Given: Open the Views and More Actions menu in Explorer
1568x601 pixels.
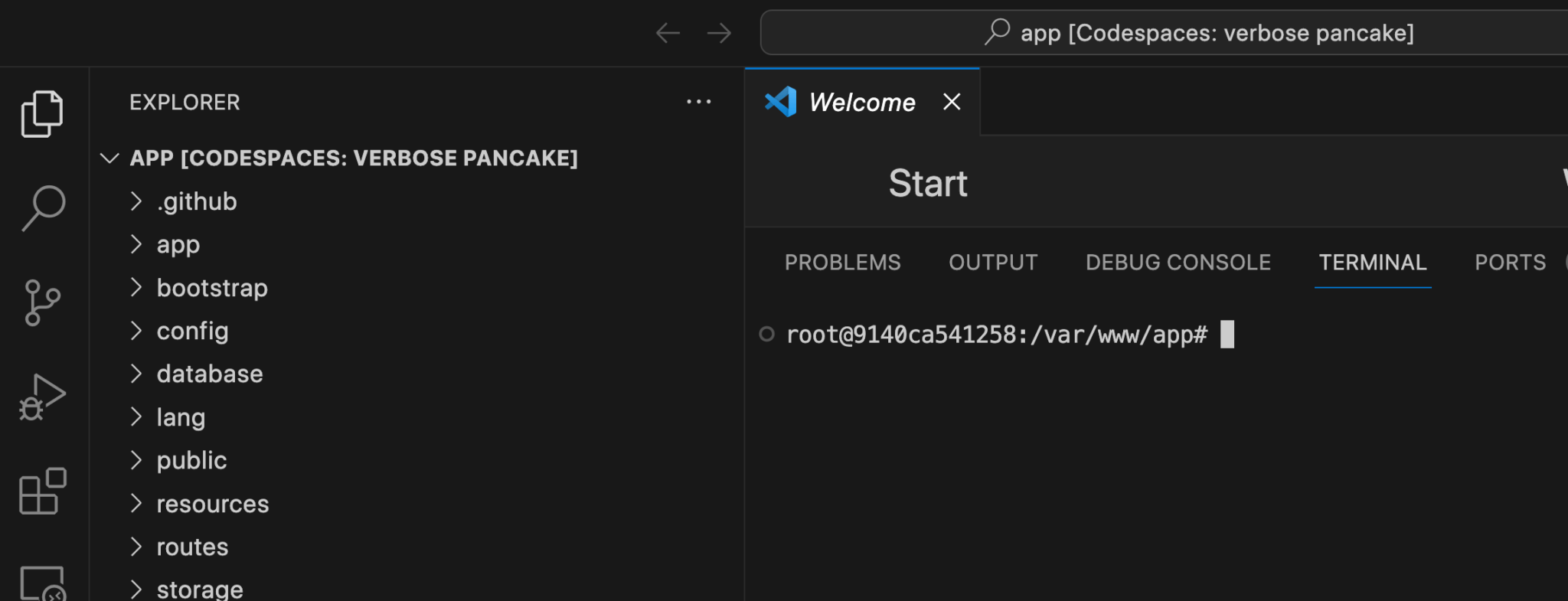Looking at the screenshot, I should pos(699,102).
